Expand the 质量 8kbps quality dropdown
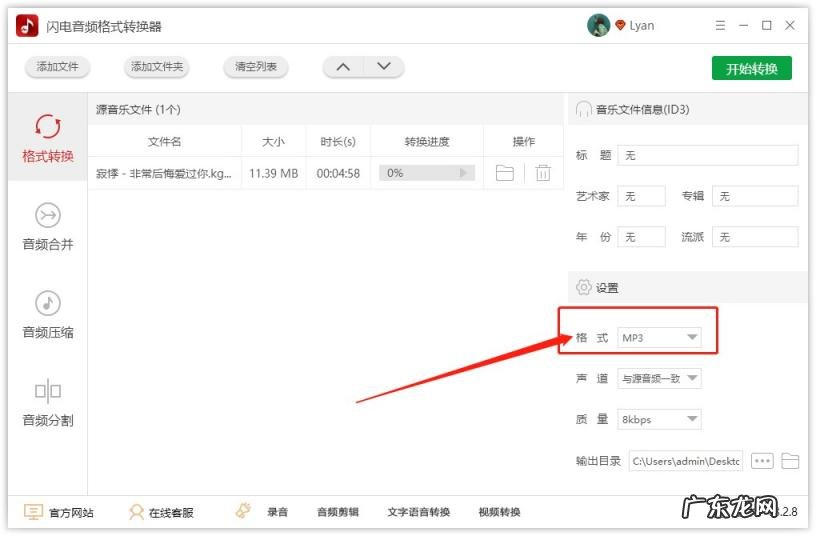The height and width of the screenshot is (536, 816). 659,419
